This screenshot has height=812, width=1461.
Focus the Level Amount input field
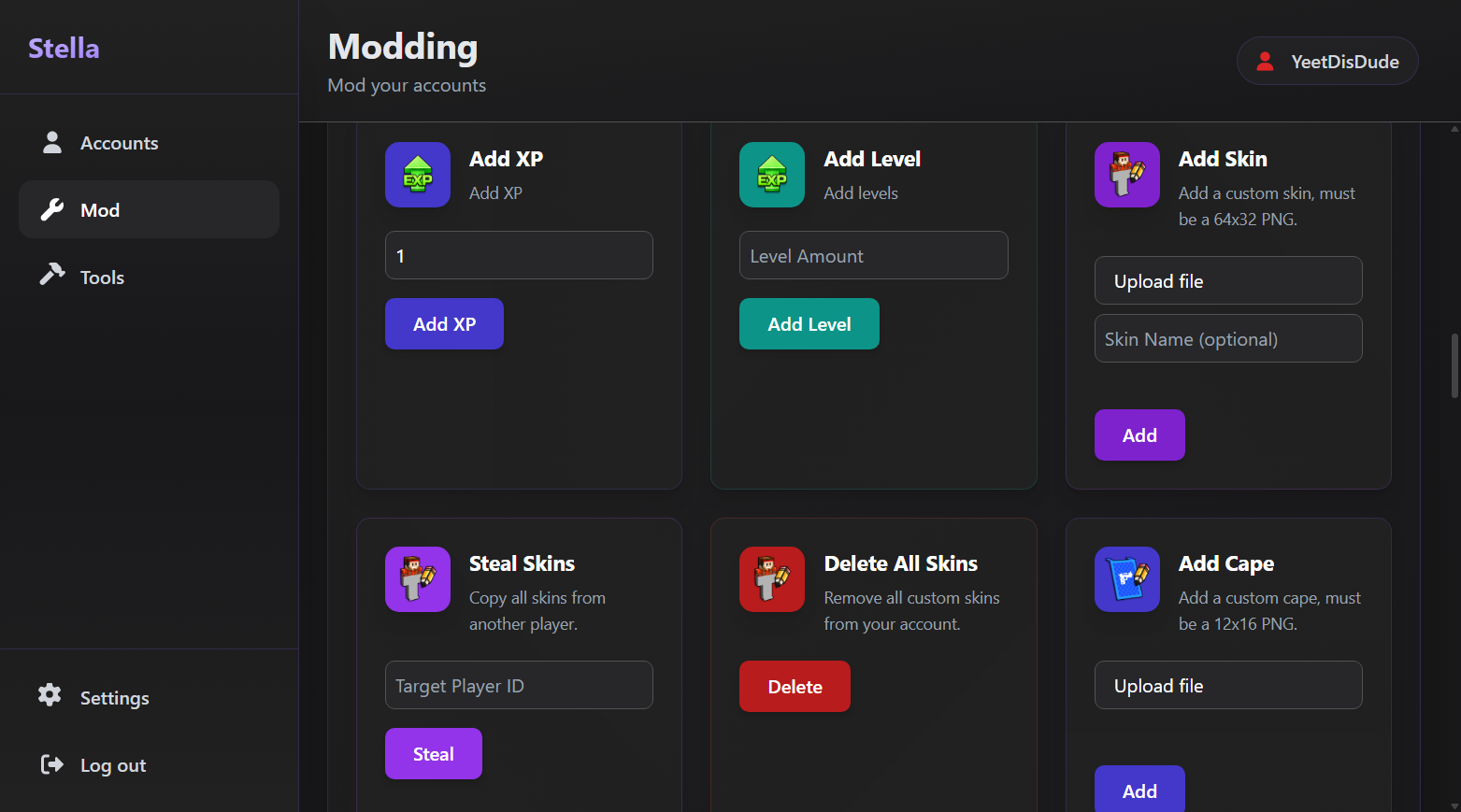click(873, 256)
